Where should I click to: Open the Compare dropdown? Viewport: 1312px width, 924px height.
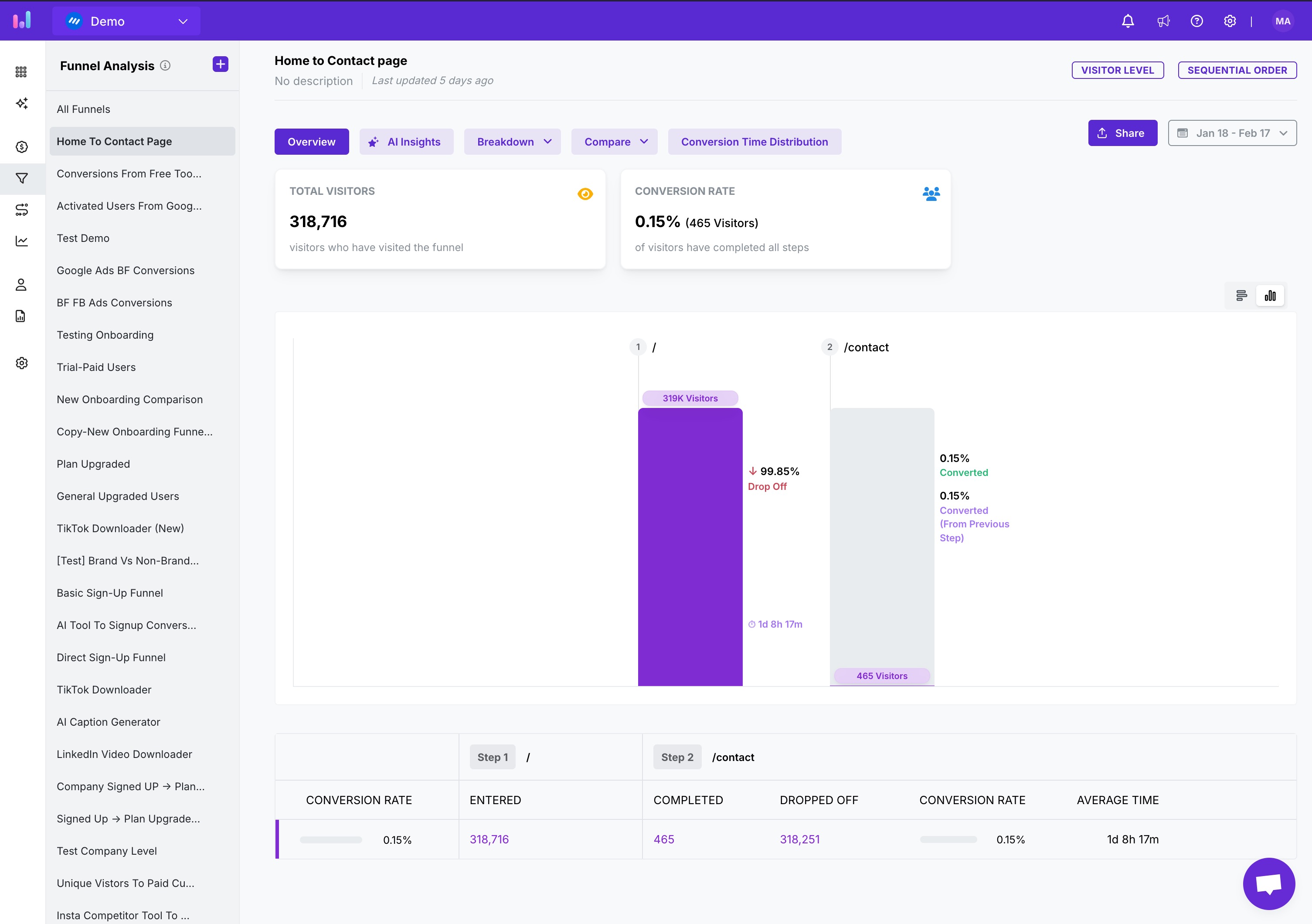pyautogui.click(x=614, y=142)
